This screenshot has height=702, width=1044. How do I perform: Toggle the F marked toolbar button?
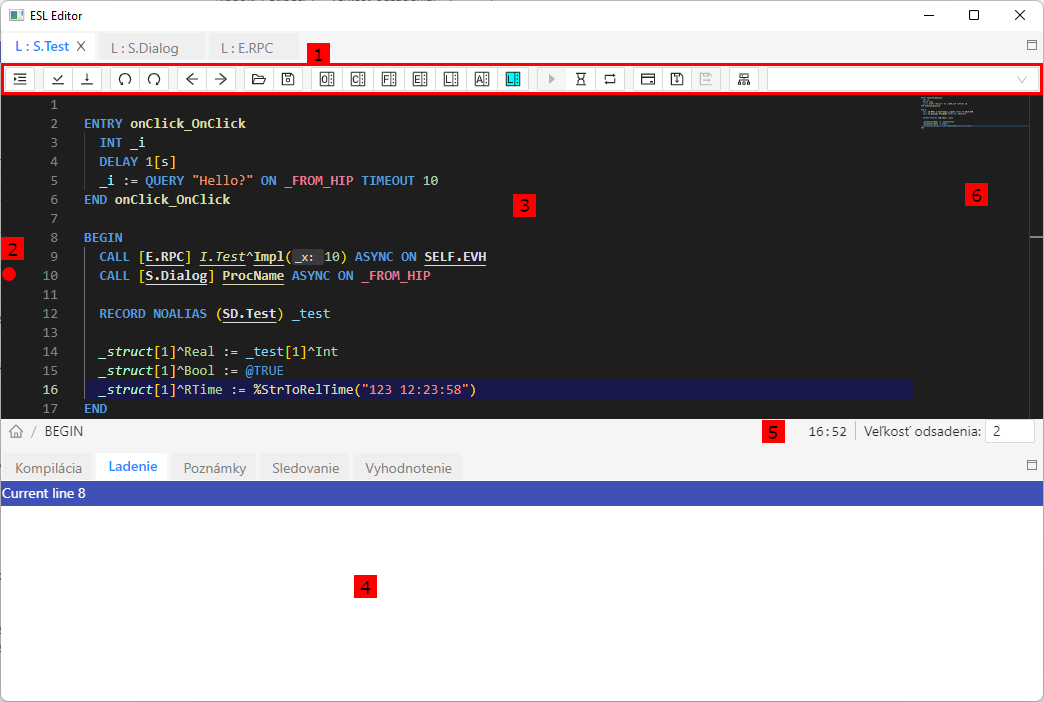click(388, 79)
